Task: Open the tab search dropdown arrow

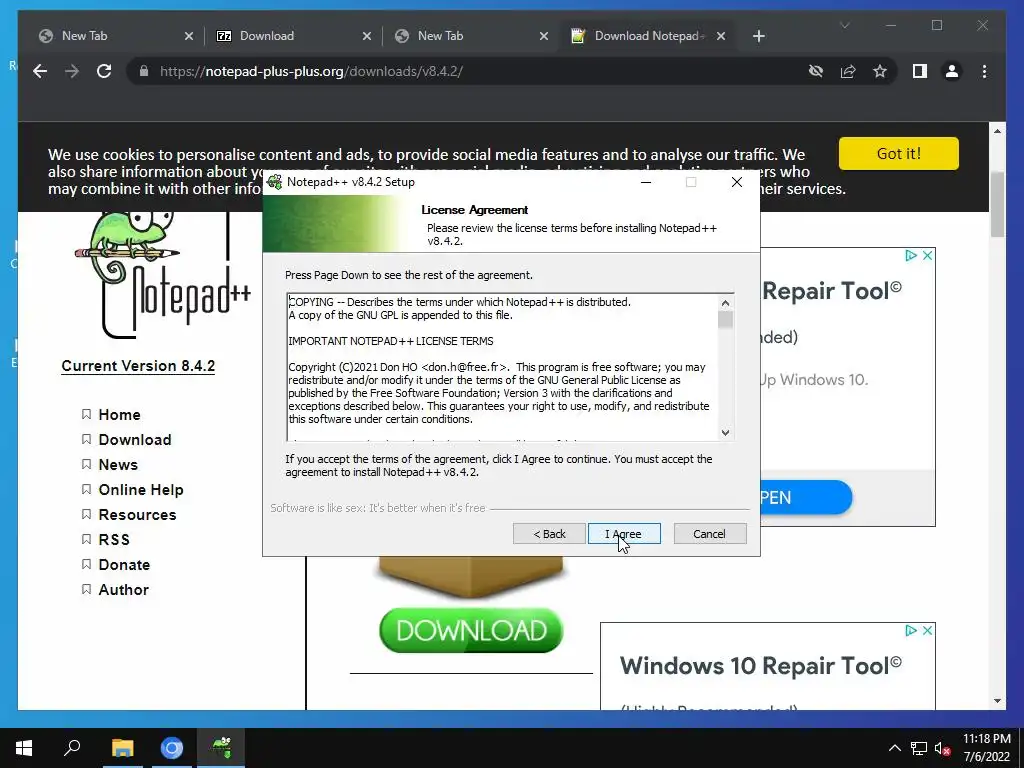Action: pyautogui.click(x=844, y=25)
